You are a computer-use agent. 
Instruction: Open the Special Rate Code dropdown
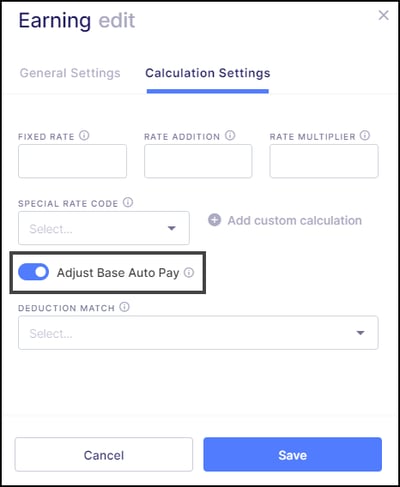[104, 228]
